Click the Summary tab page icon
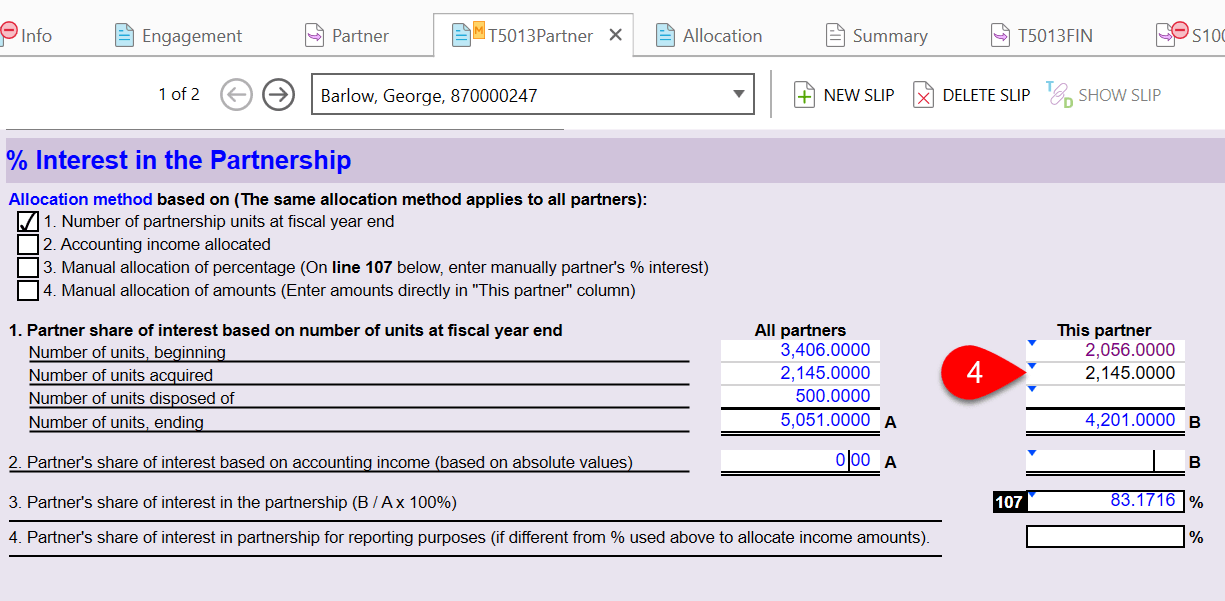Viewport: 1225px width, 601px height. click(835, 35)
